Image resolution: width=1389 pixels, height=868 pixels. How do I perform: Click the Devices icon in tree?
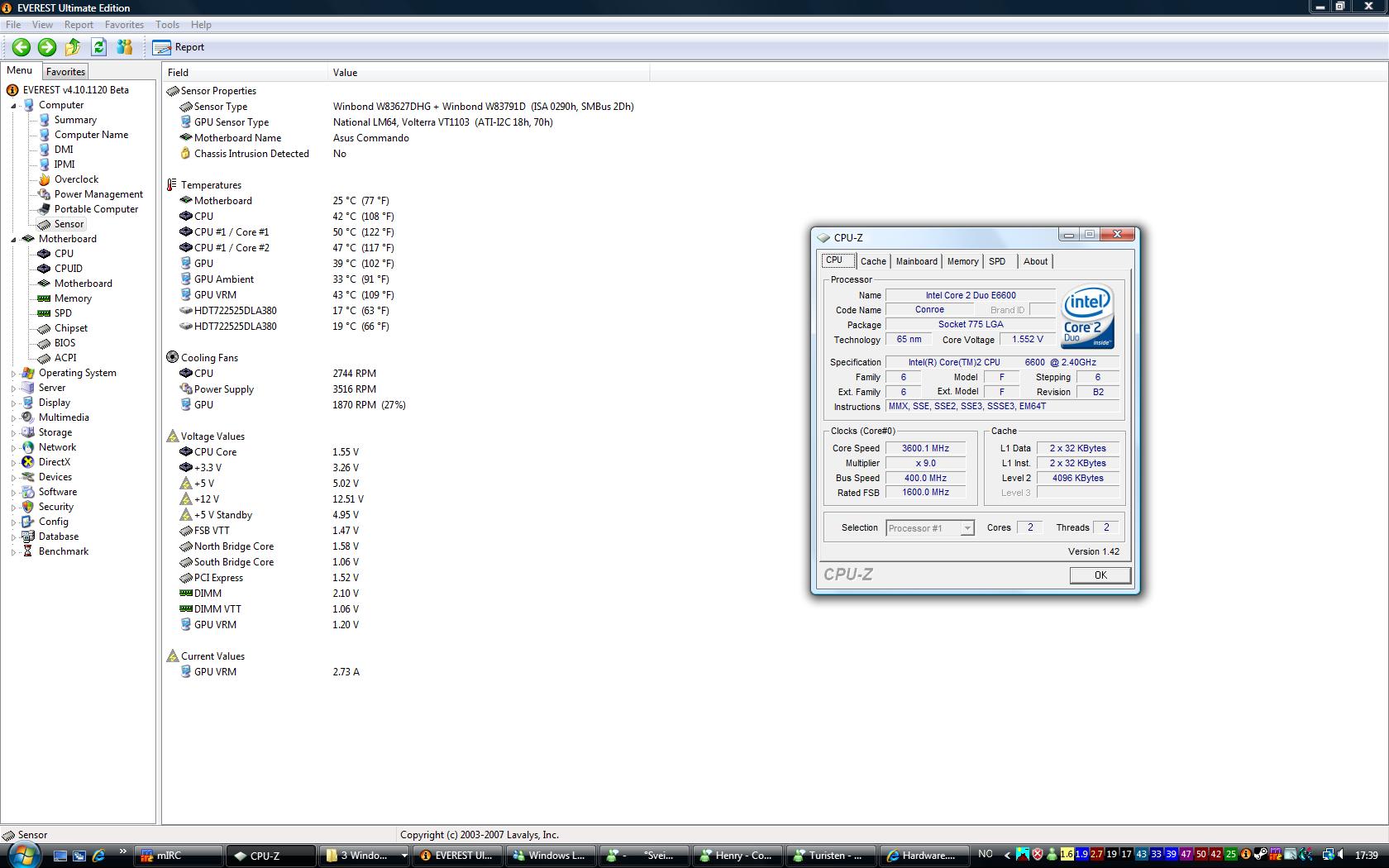(x=28, y=477)
